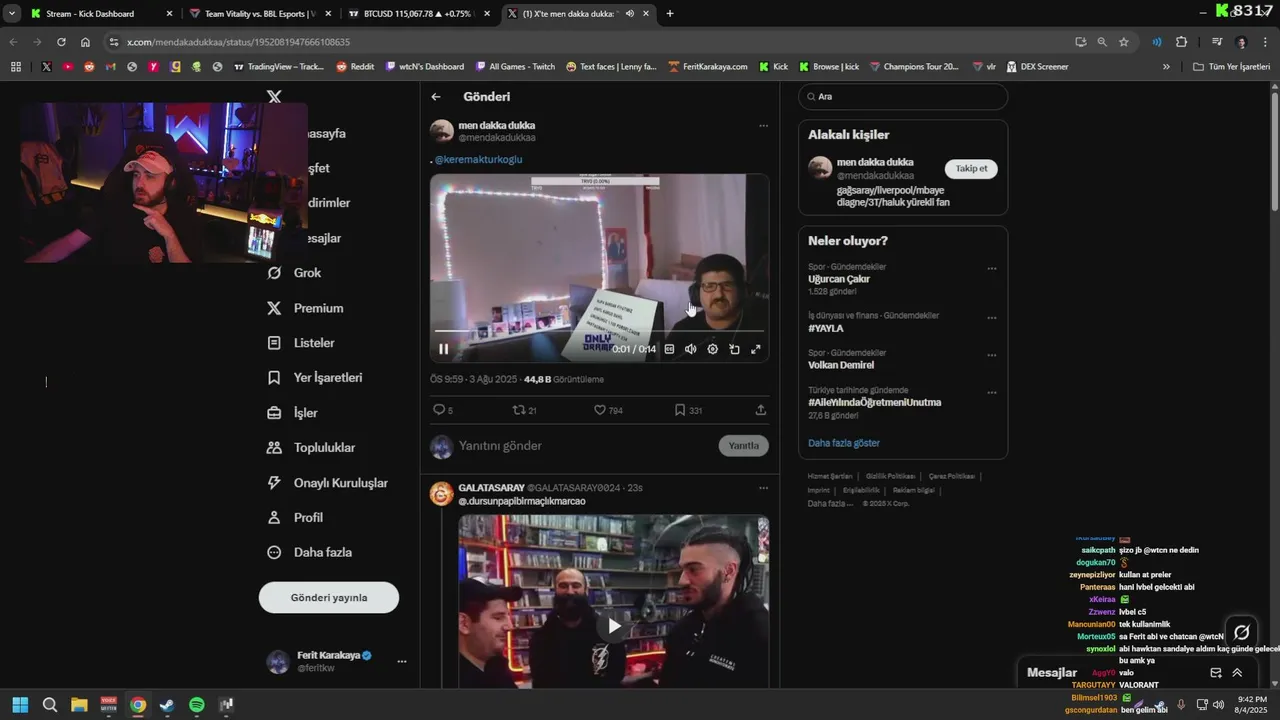Click the Gönderi yayınla button
The height and width of the screenshot is (720, 1280).
pyautogui.click(x=329, y=598)
